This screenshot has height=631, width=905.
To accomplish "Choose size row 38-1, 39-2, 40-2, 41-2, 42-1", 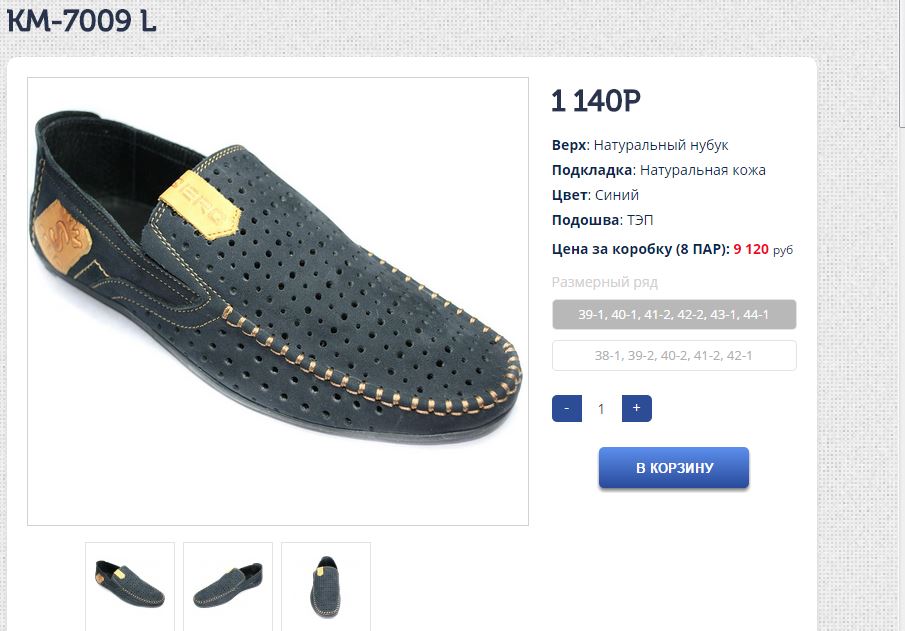I will coord(674,356).
